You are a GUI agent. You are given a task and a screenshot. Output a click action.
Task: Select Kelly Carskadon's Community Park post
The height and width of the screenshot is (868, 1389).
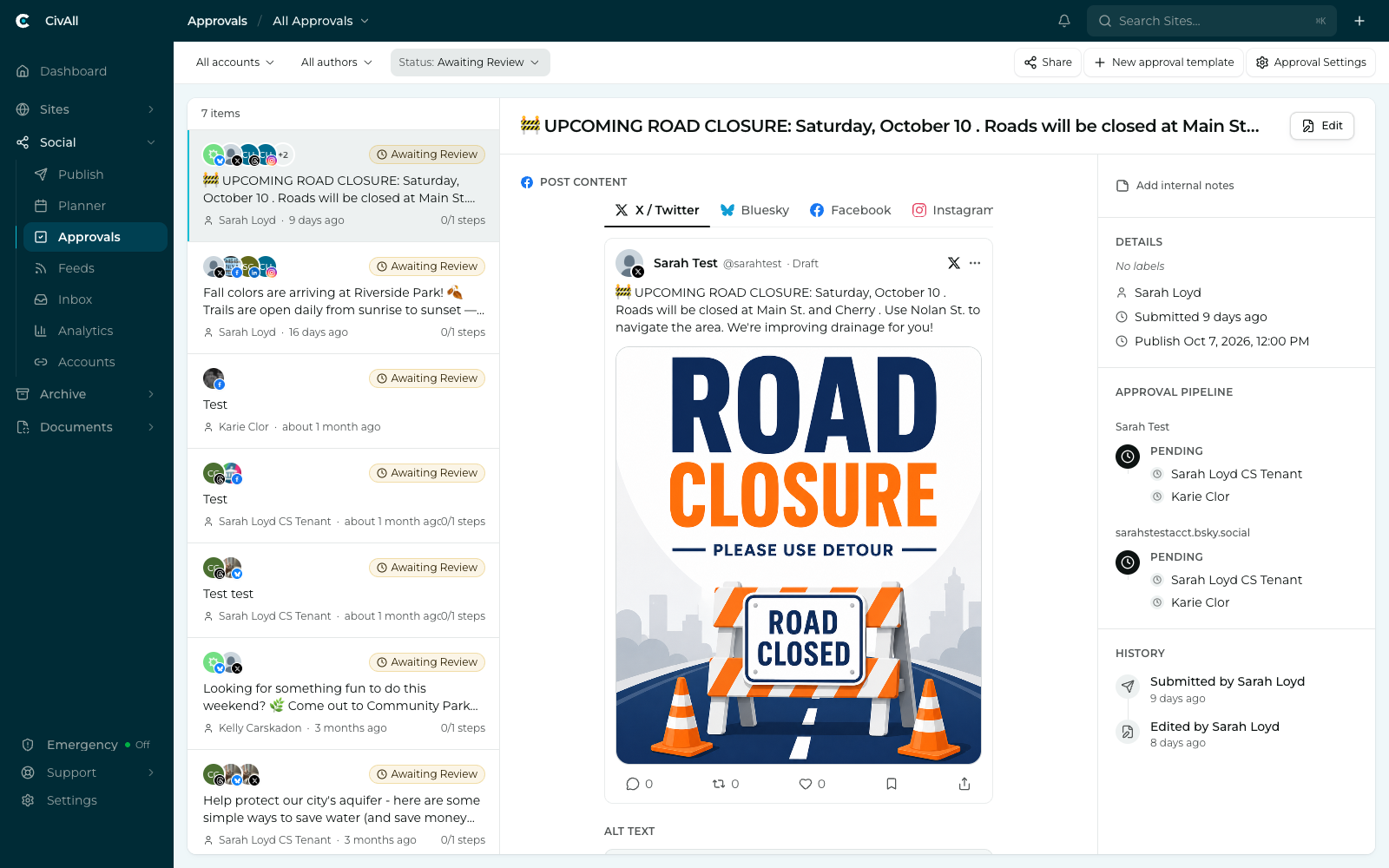pyautogui.click(x=344, y=694)
